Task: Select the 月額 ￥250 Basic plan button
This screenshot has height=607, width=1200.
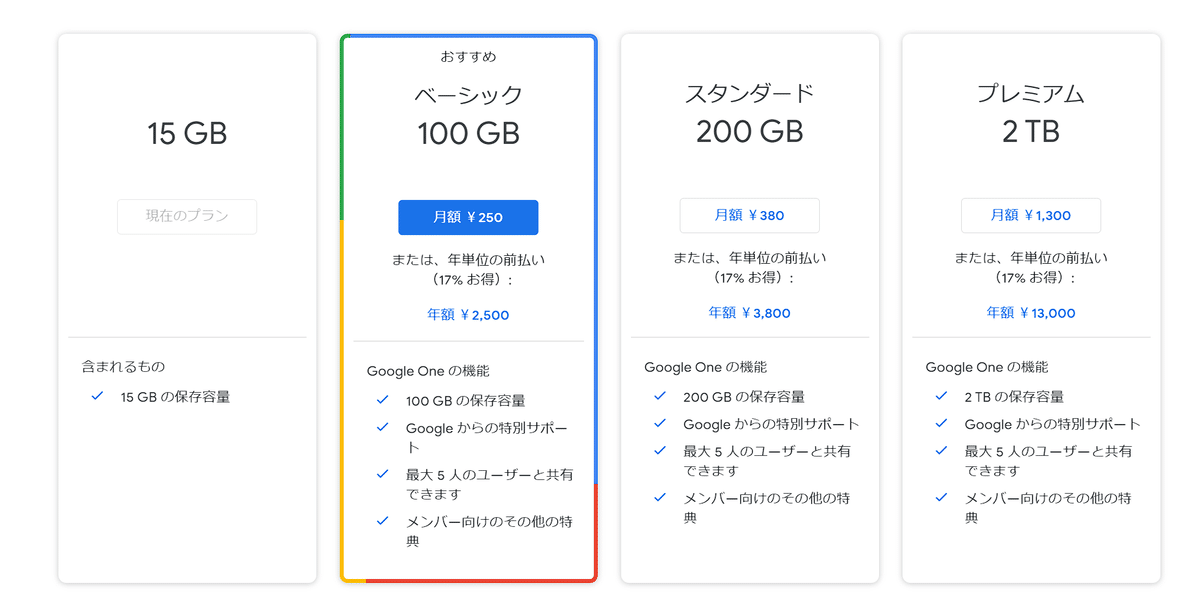Action: coord(468,217)
